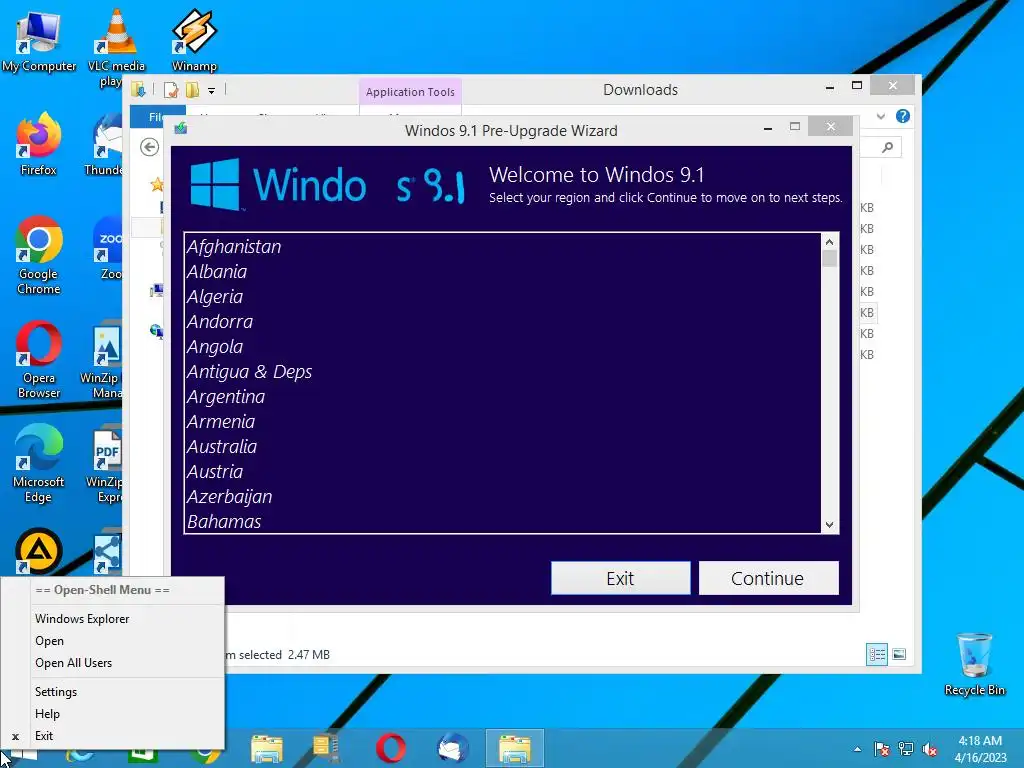Image resolution: width=1024 pixels, height=768 pixels.
Task: Select Azerbaijan in the region list
Action: click(x=503, y=497)
